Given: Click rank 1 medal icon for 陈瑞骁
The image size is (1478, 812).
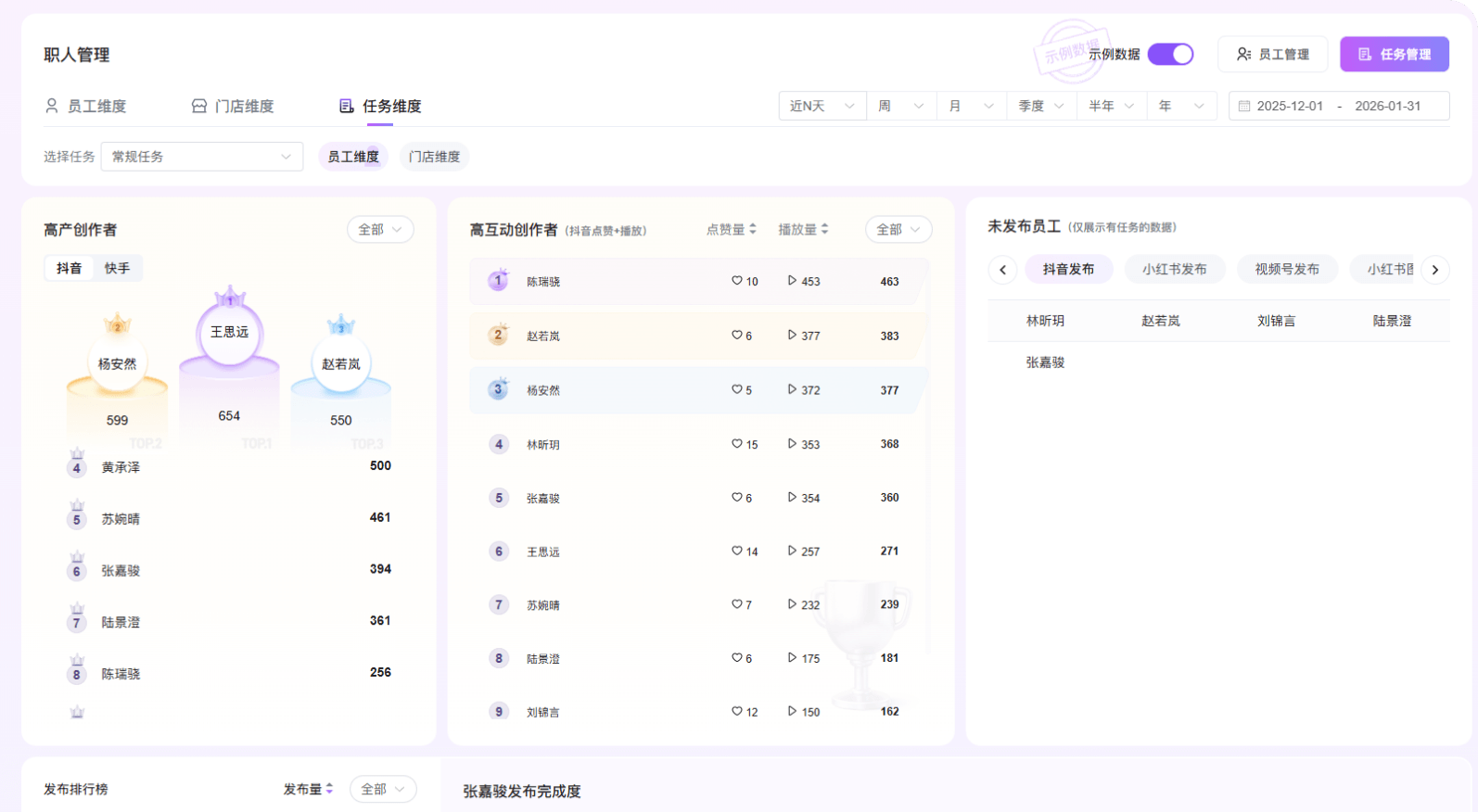Looking at the screenshot, I should [498, 280].
